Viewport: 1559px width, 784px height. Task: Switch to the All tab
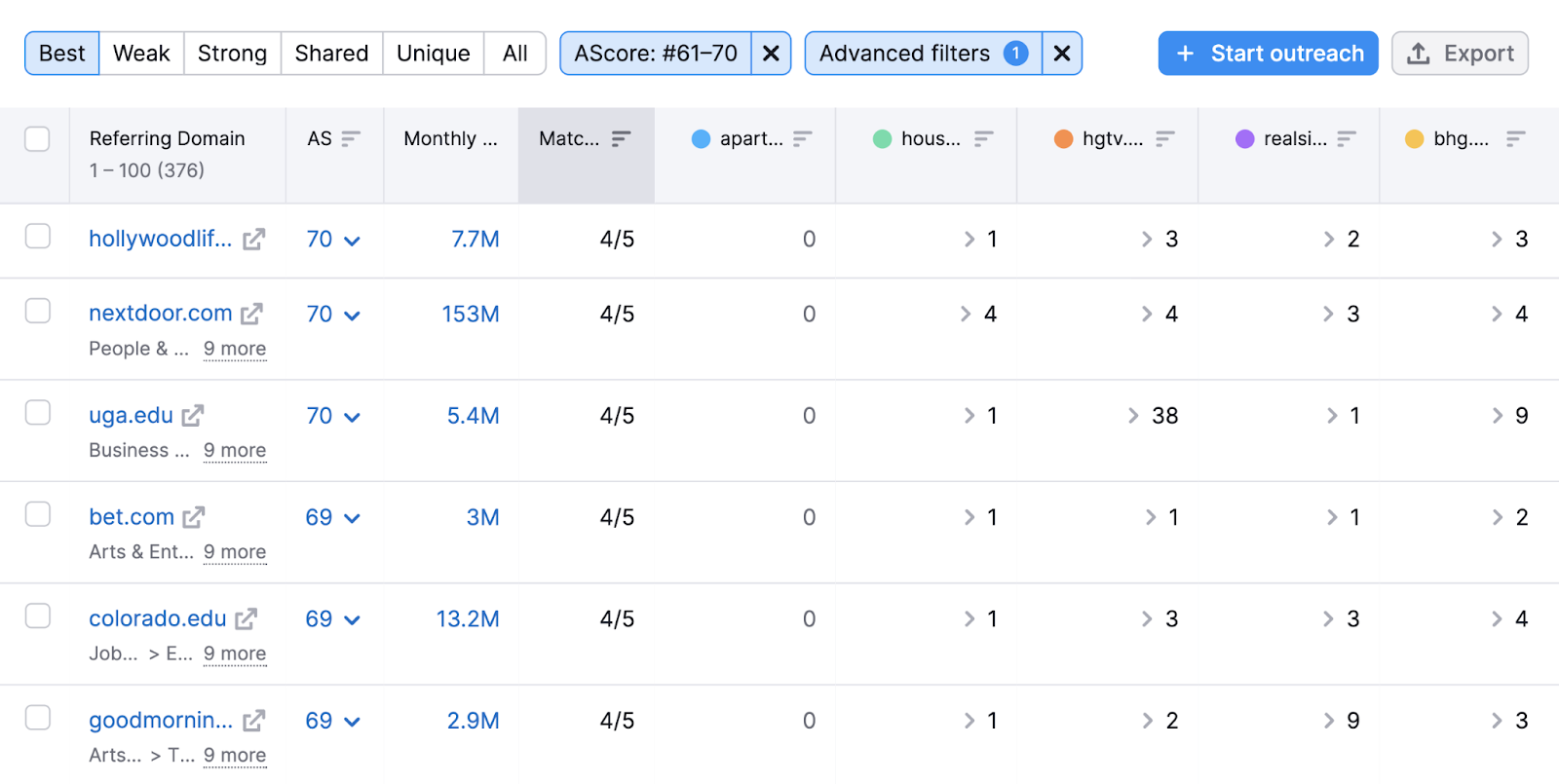[x=515, y=54]
